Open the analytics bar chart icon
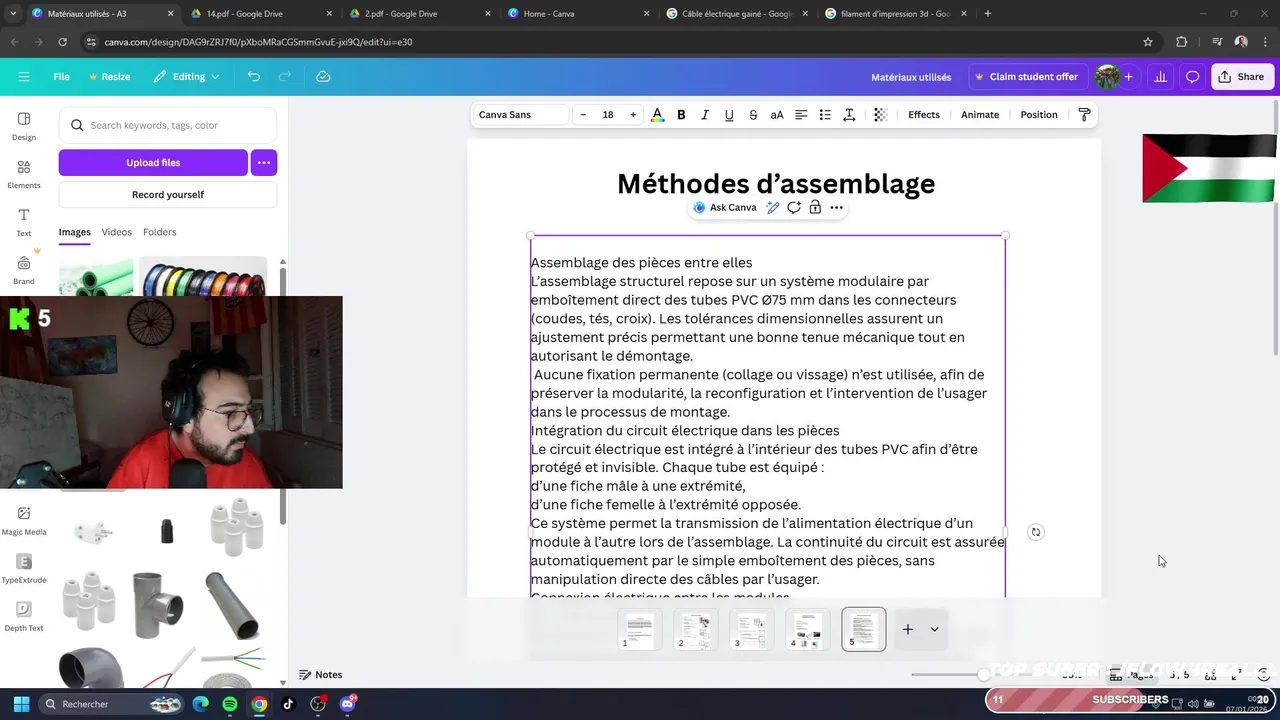 point(1160,77)
